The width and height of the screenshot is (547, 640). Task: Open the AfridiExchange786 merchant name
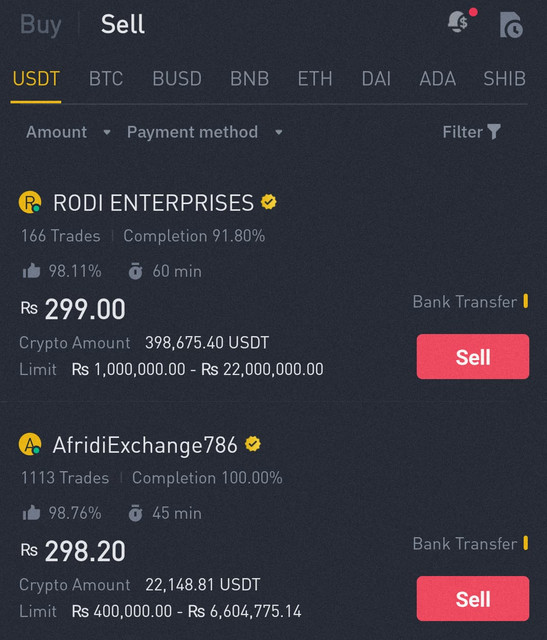point(145,444)
